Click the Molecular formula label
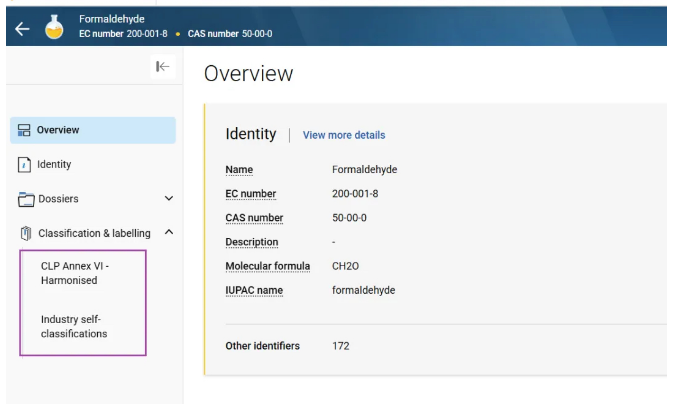The width and height of the screenshot is (674, 406). pyautogui.click(x=268, y=266)
